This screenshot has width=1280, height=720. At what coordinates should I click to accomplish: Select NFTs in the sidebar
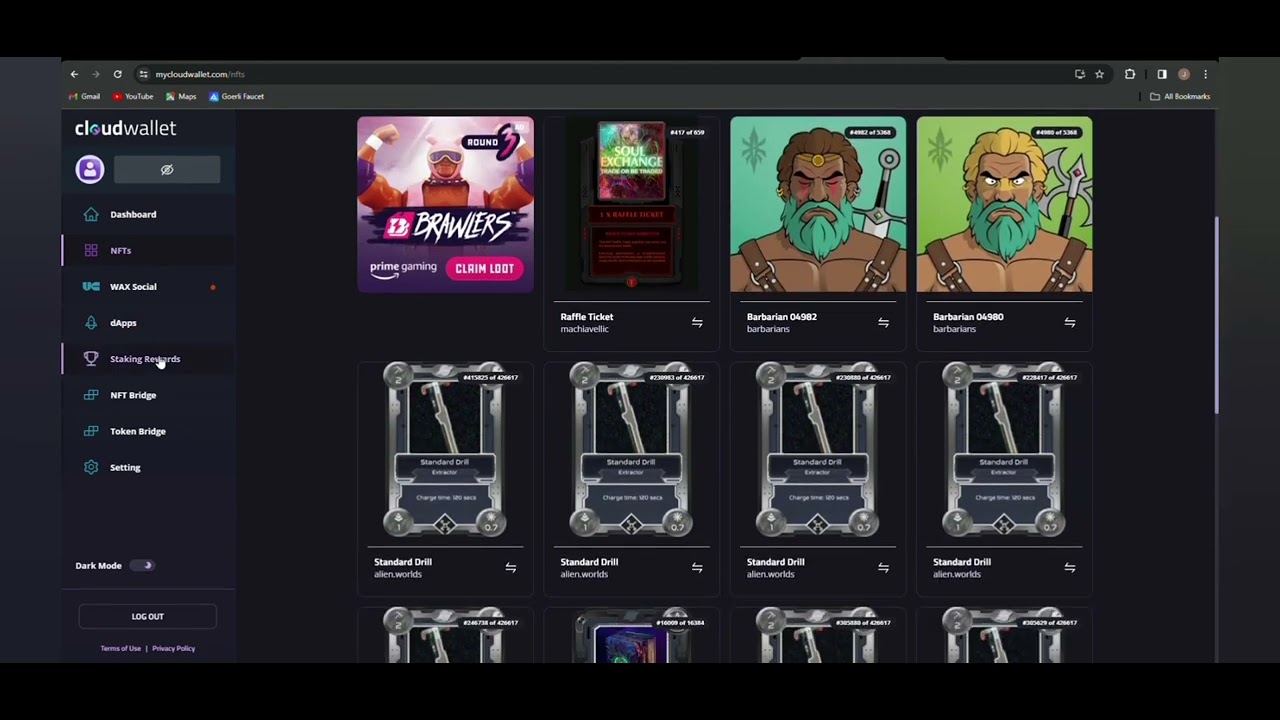coord(120,251)
